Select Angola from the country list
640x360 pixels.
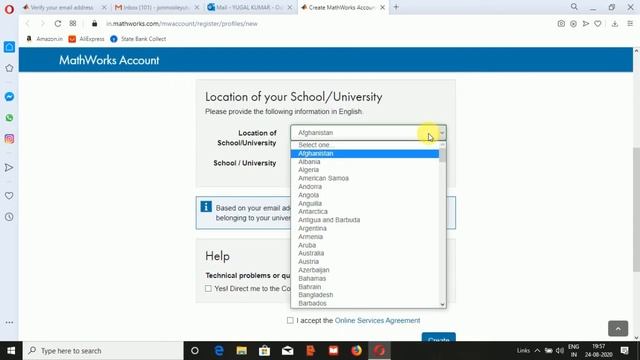coord(364,195)
